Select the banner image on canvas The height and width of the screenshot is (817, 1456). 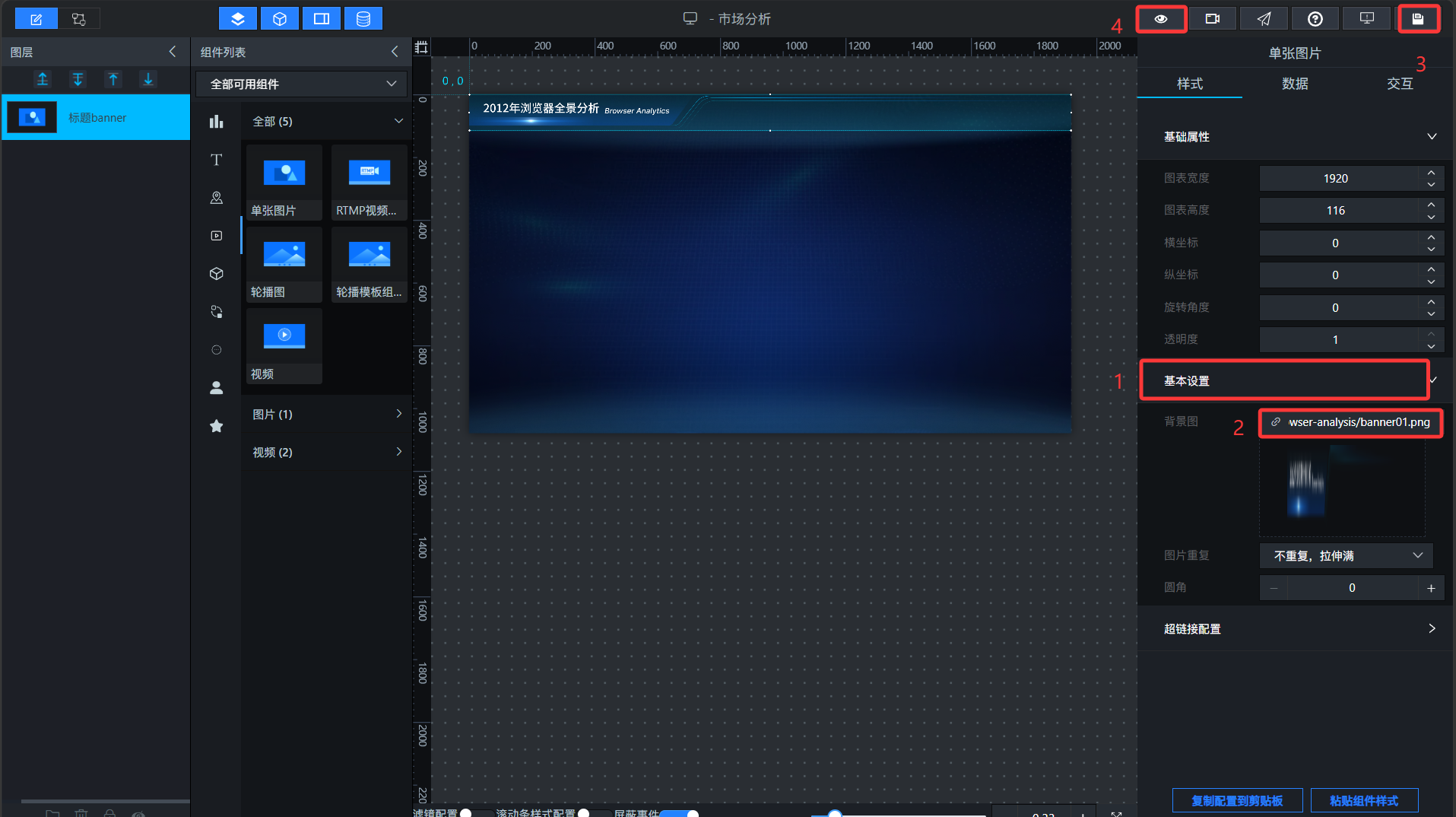770,113
